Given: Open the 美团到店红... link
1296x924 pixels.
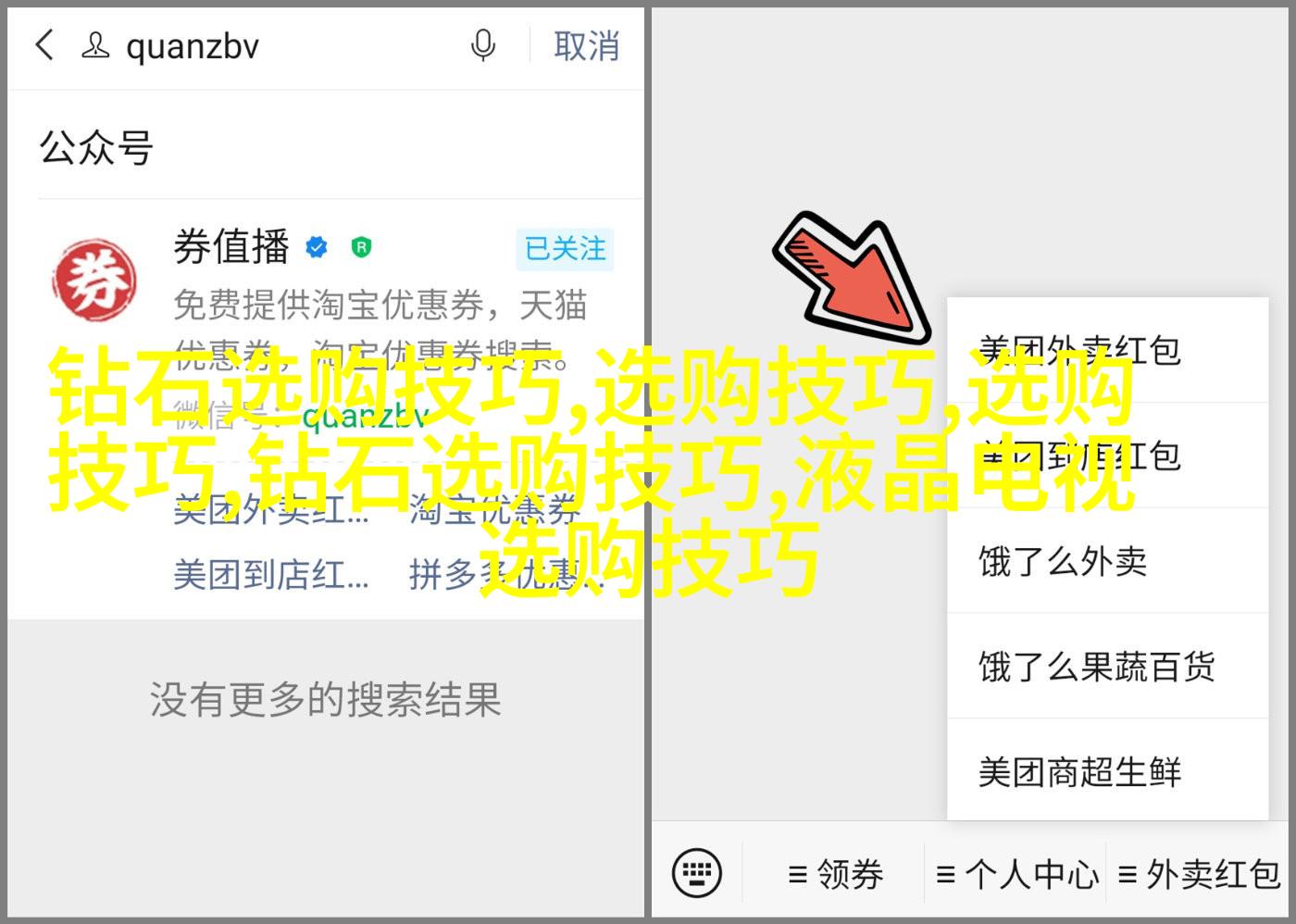Looking at the screenshot, I should (271, 575).
